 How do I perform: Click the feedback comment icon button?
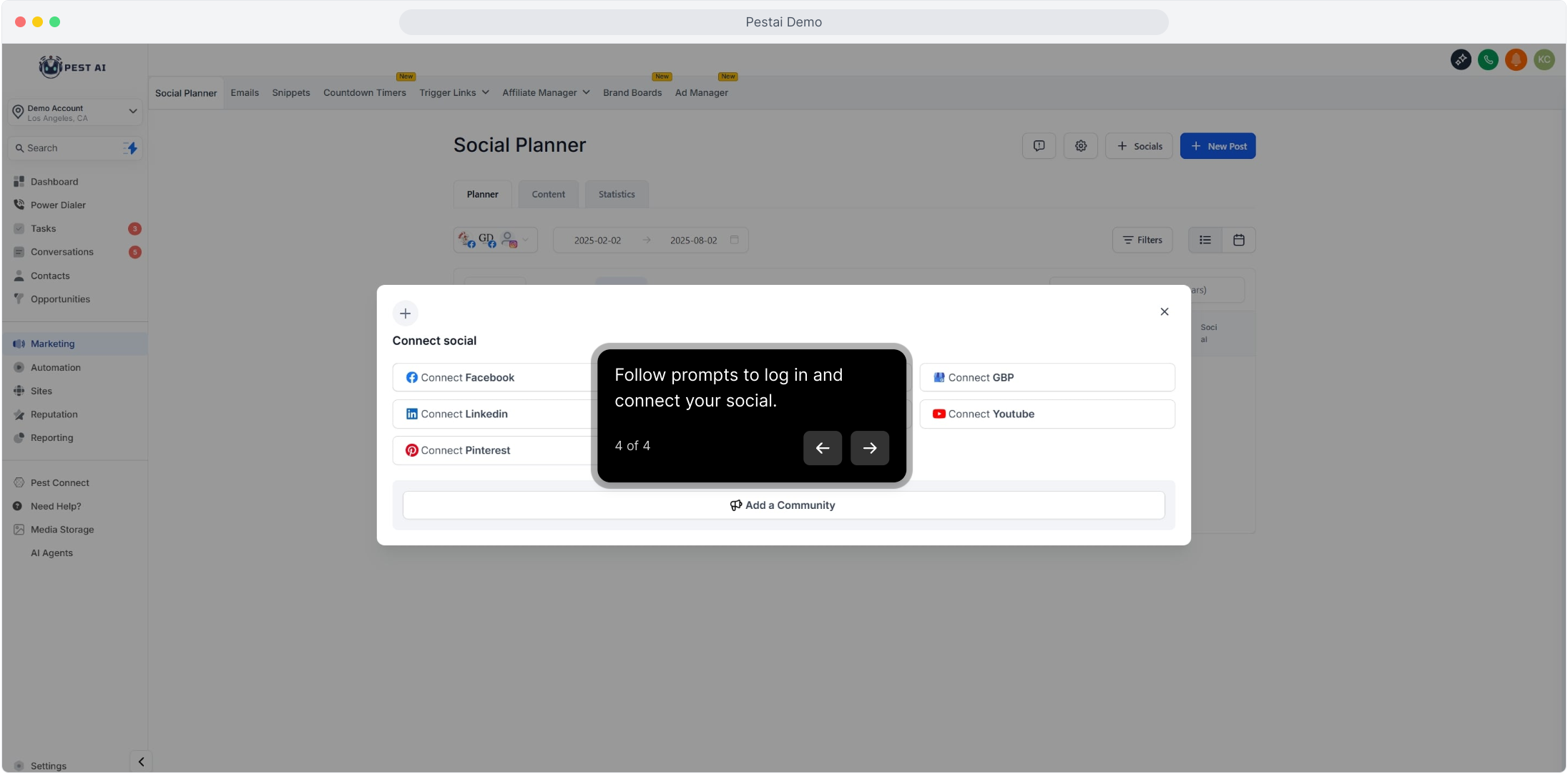[1039, 146]
